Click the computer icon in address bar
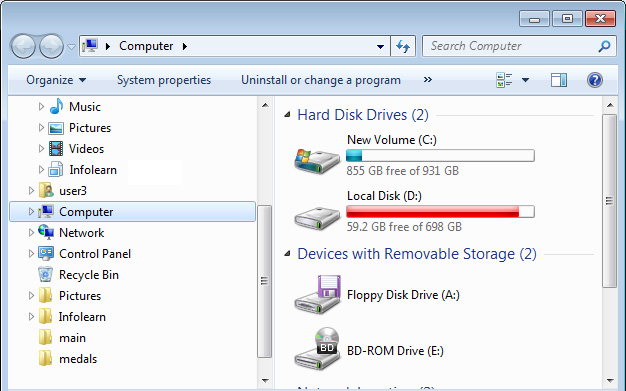626x391 pixels. pos(90,46)
